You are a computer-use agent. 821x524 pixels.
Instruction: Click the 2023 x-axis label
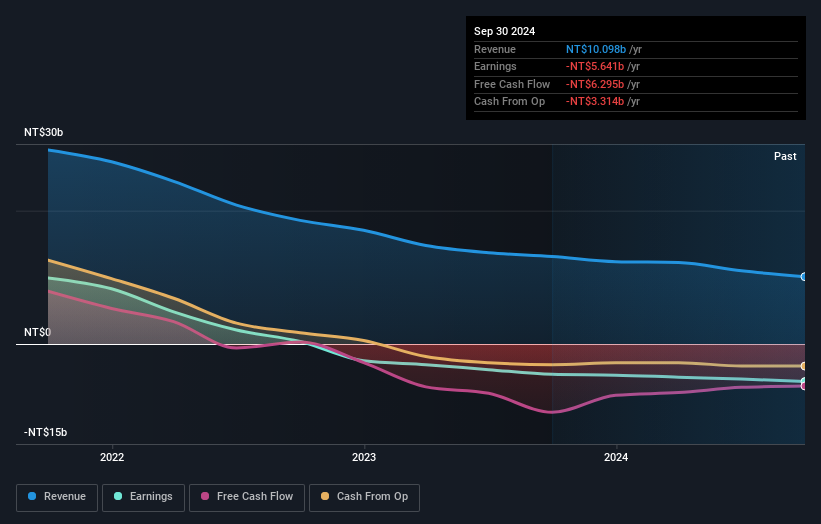click(364, 457)
